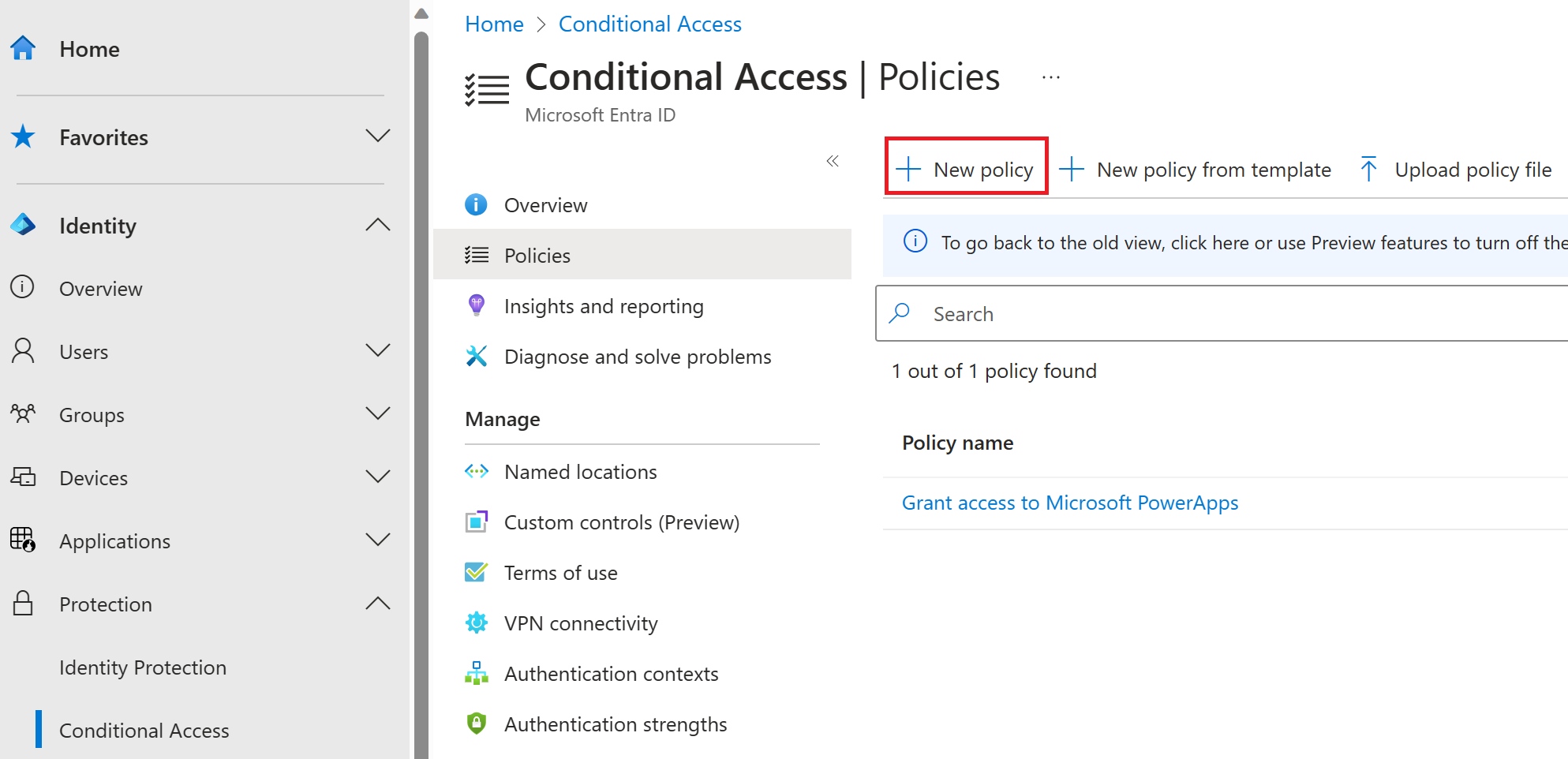Click the search magnifier icon
The width and height of the screenshot is (1568, 759).
[900, 313]
